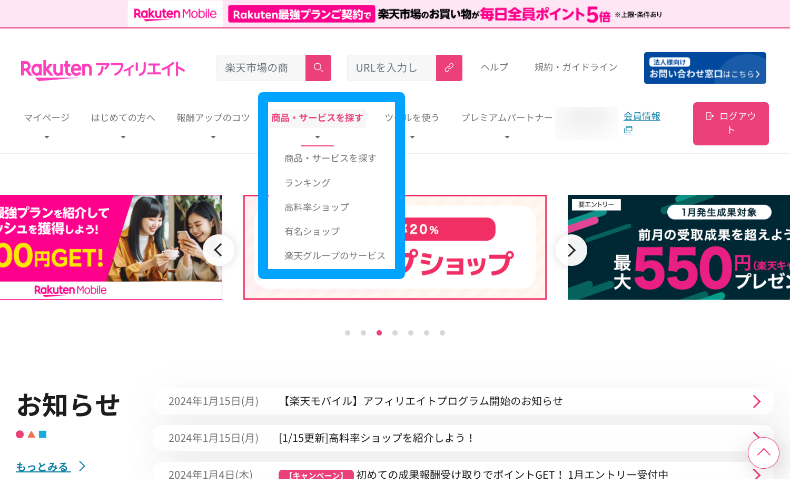Click the magnifier search button
790x479 pixels.
pyautogui.click(x=318, y=67)
